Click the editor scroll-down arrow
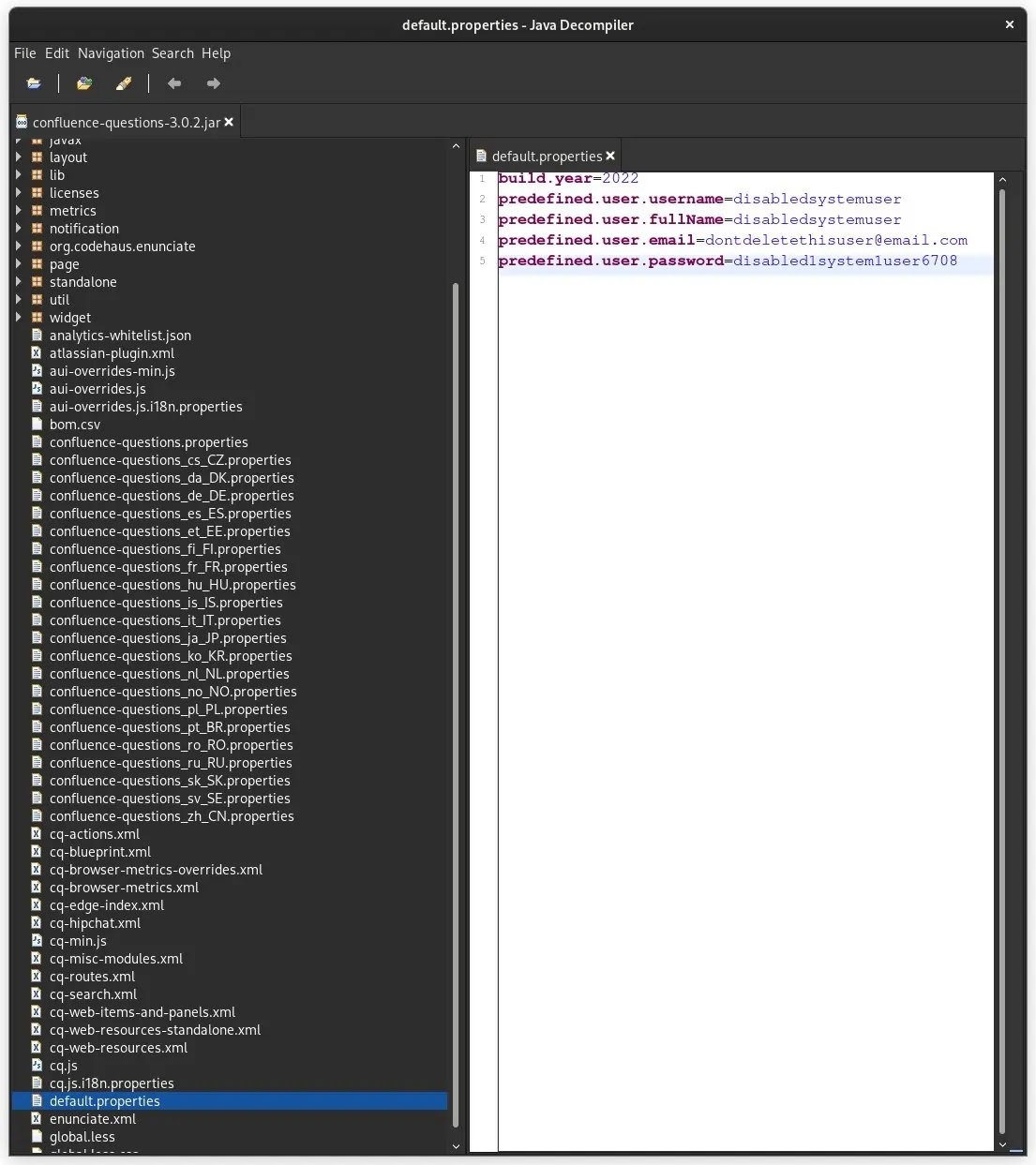The width and height of the screenshot is (1036, 1165). (1002, 1144)
